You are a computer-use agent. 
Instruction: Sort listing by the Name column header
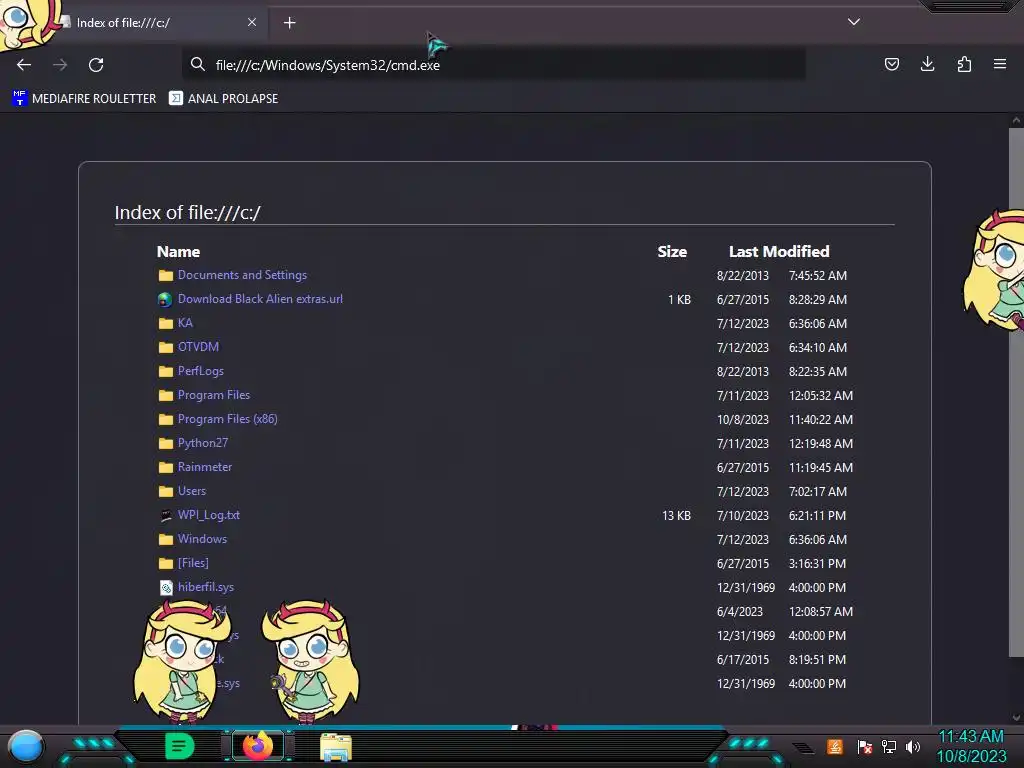pyautogui.click(x=178, y=252)
